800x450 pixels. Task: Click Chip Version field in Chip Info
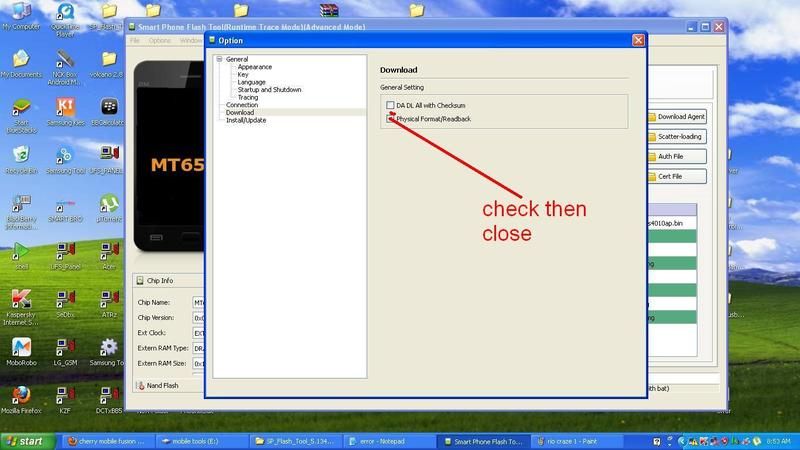[198, 318]
